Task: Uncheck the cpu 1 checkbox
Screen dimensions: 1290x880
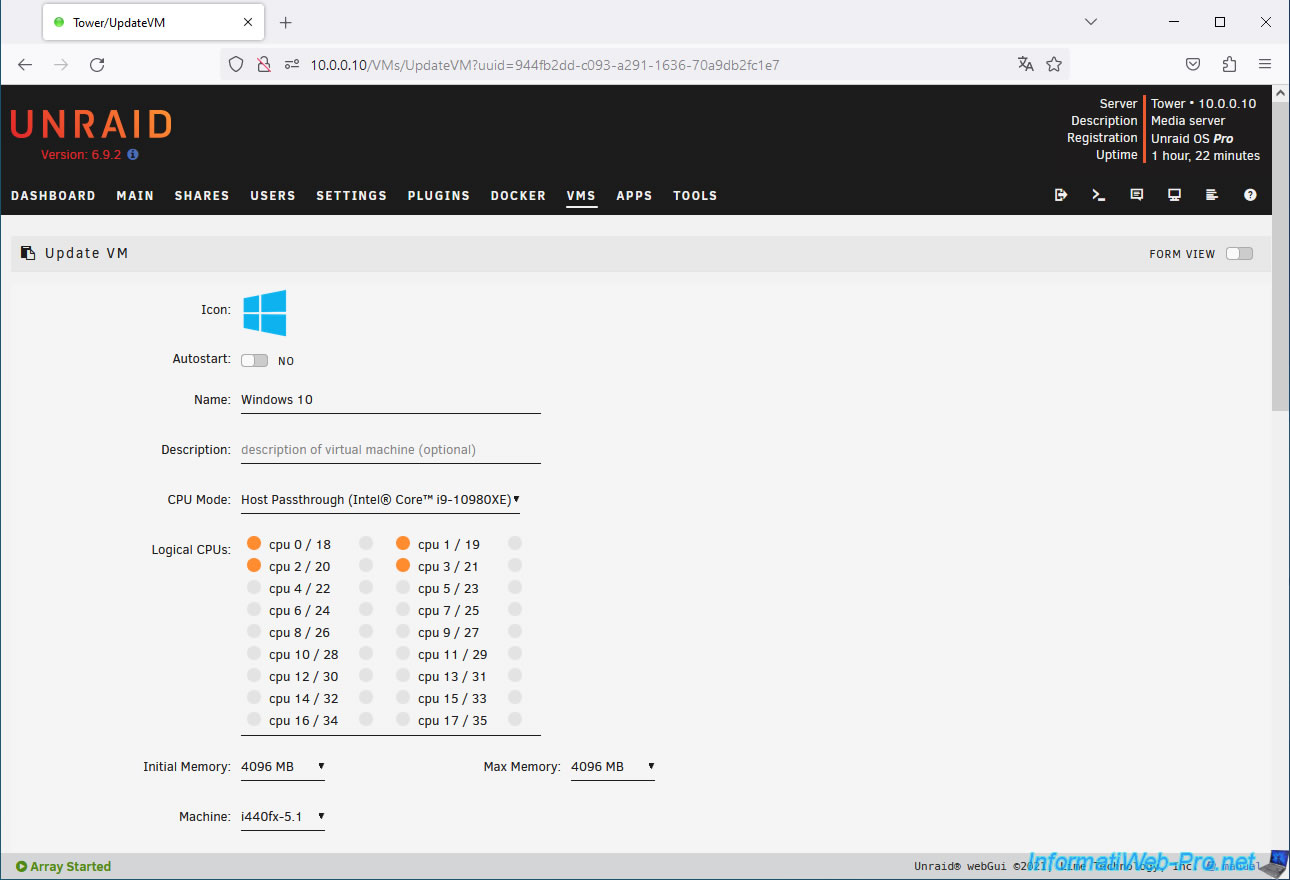Action: (x=403, y=543)
